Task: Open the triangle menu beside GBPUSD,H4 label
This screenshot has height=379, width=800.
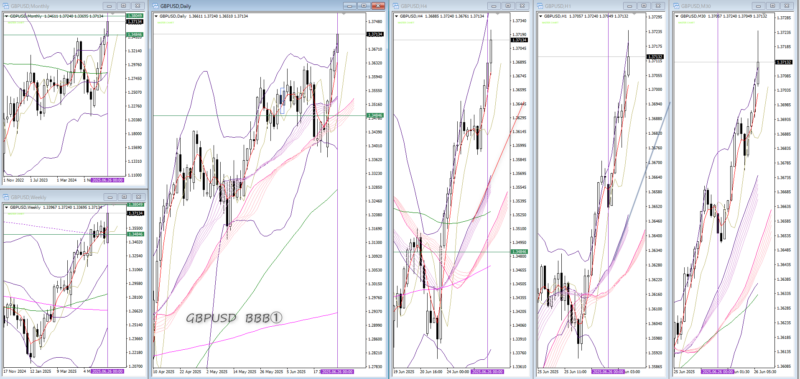Action: click(x=396, y=16)
